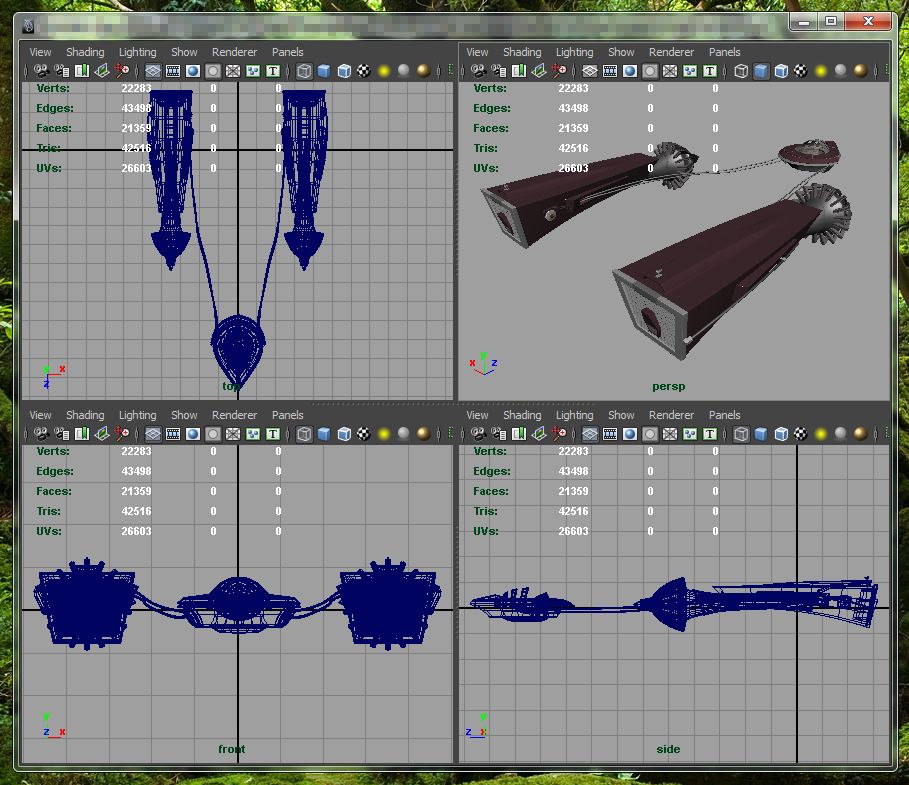
Task: Toggle Resolution Gate in top panel
Action: coord(193,71)
